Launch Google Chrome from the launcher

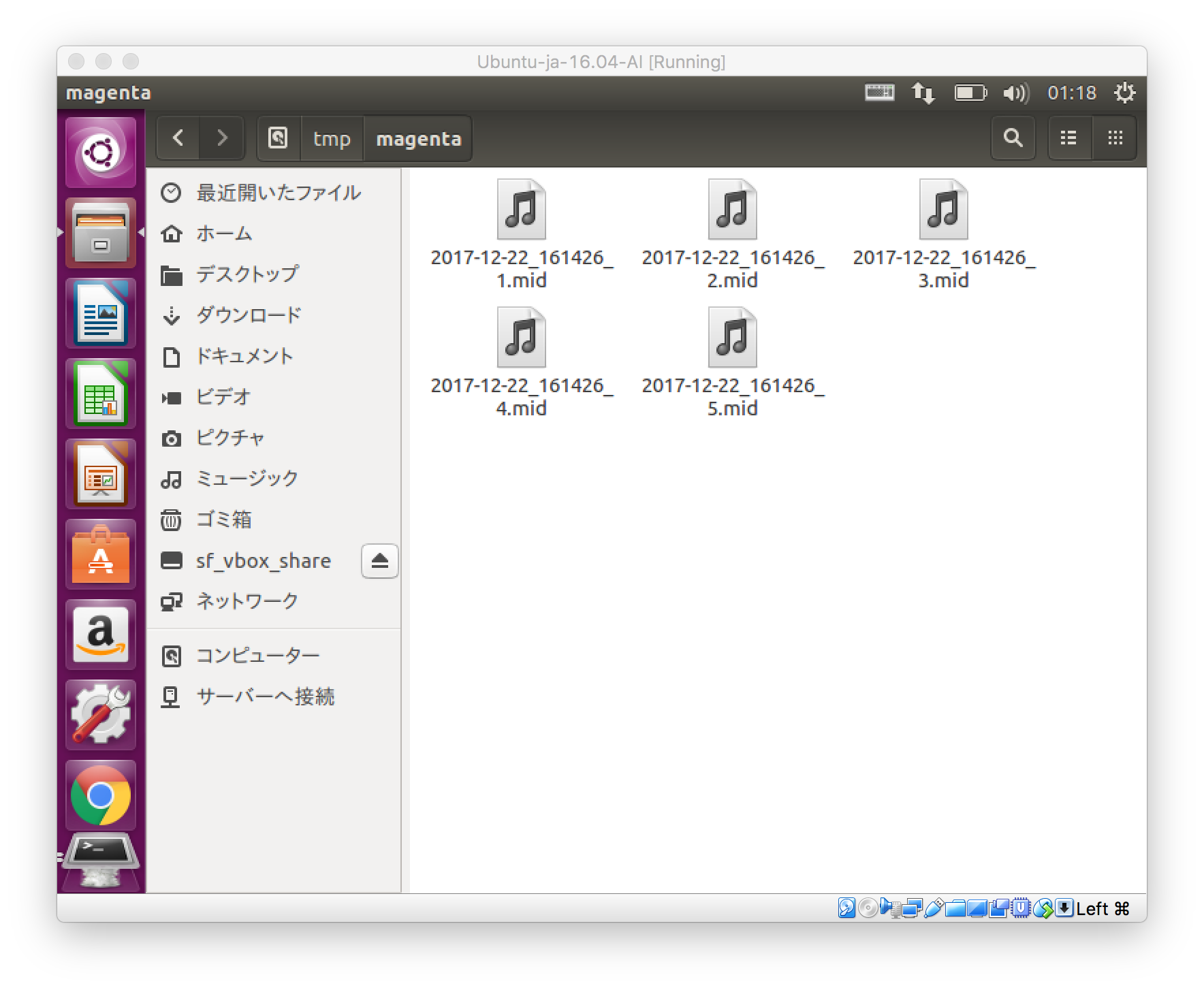(x=101, y=795)
